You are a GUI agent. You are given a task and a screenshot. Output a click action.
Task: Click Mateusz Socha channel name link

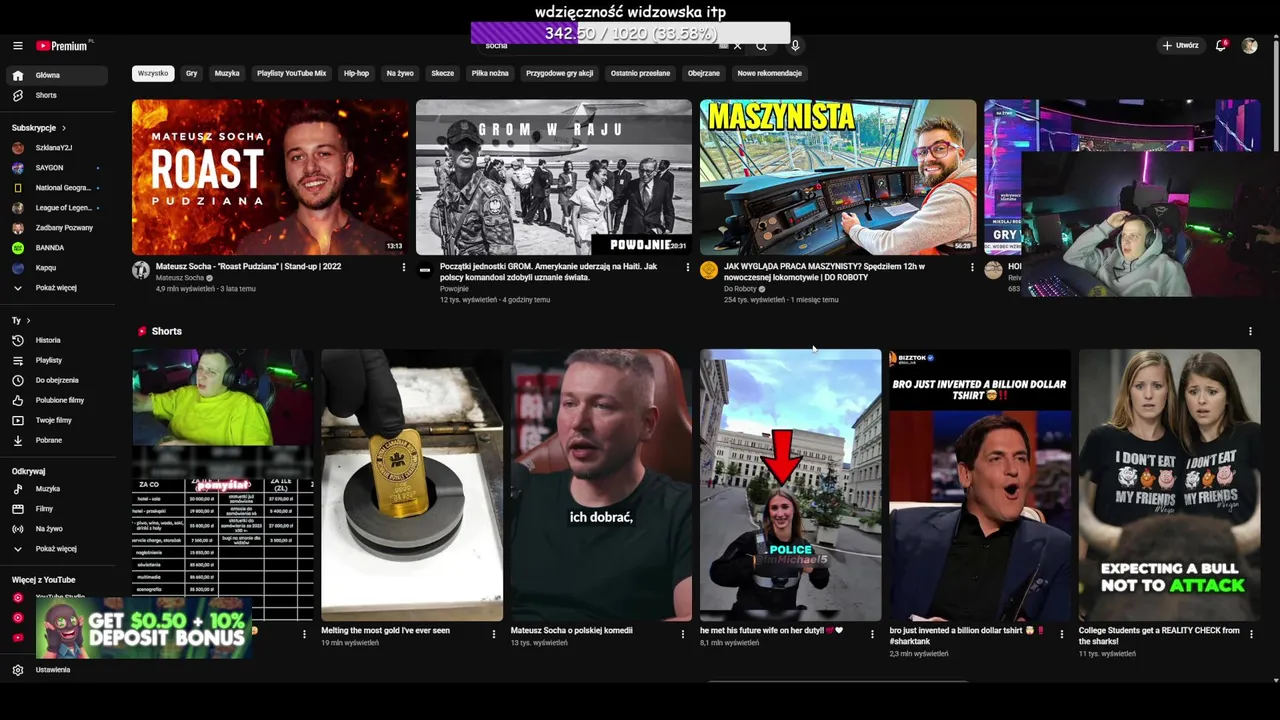click(x=180, y=278)
